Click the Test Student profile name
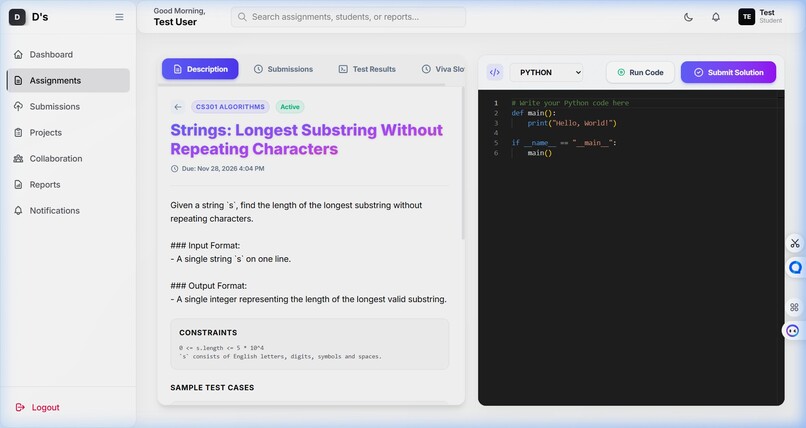Screen dimensions: 806x428 (771, 16)
